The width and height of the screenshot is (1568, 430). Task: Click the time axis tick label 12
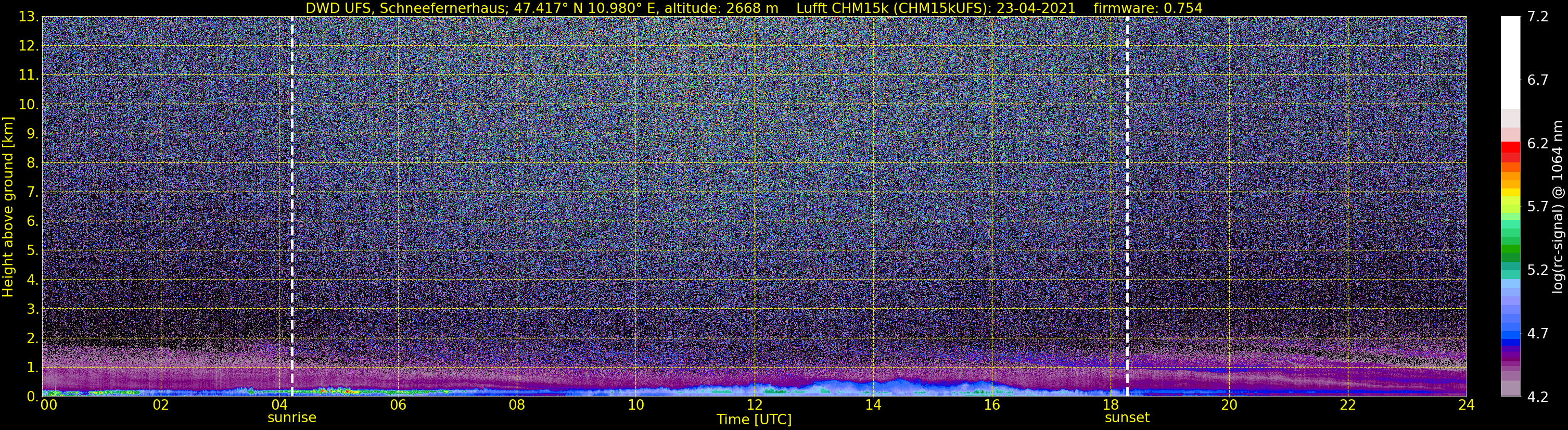[754, 406]
